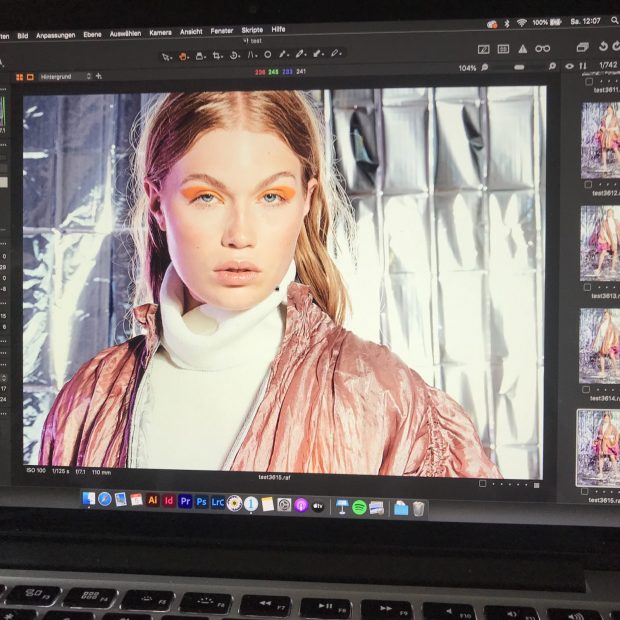This screenshot has height=620, width=620.
Task: Toggle proofing glasses icon
Action: 542,49
